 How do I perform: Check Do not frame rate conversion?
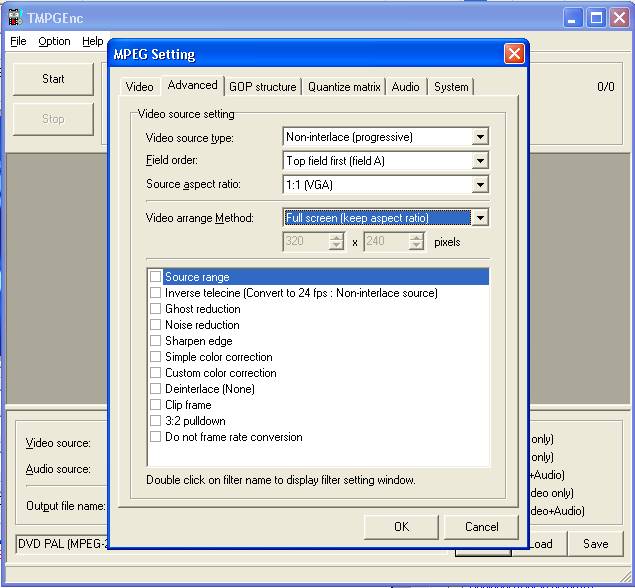[156, 437]
